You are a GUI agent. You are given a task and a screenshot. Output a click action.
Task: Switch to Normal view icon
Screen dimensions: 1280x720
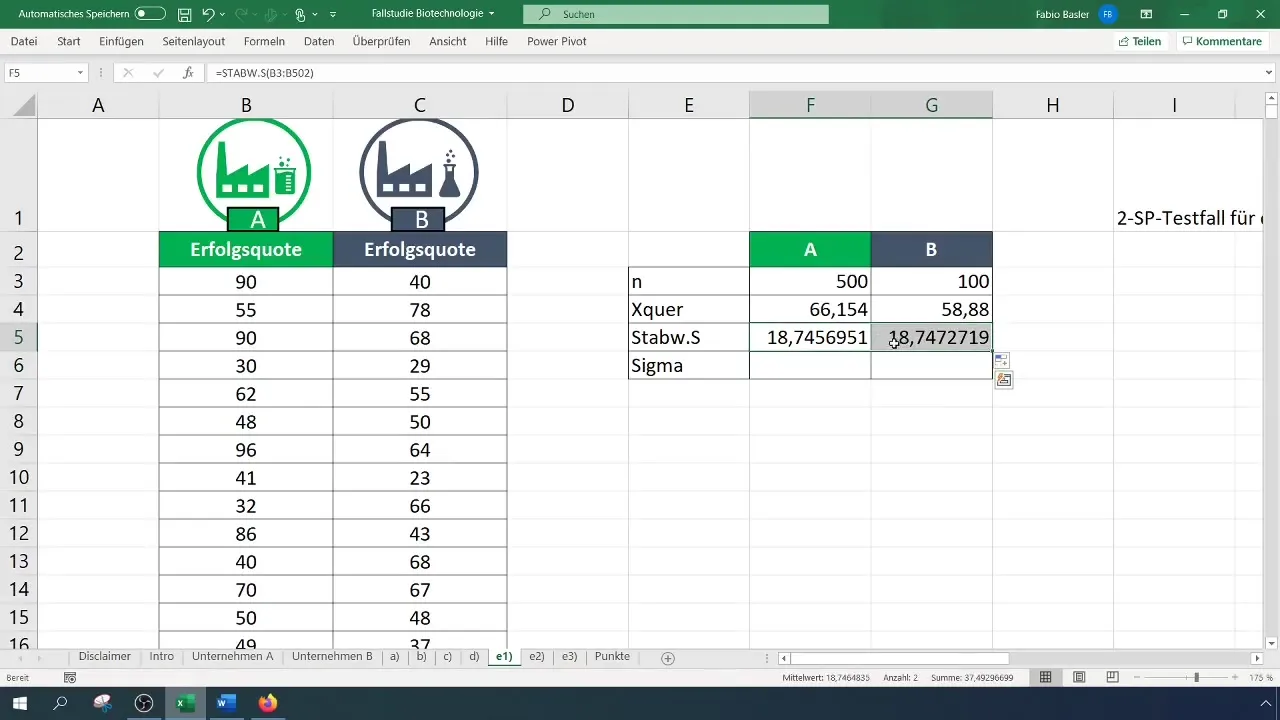tap(1045, 677)
